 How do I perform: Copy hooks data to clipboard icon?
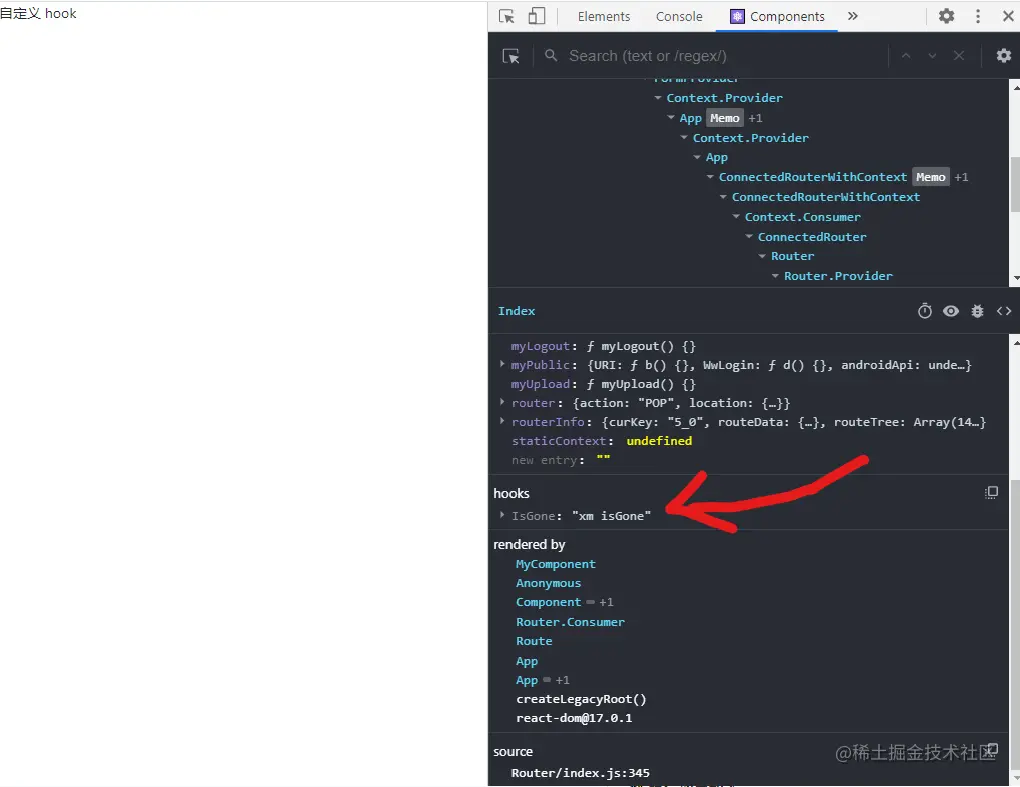click(991, 492)
